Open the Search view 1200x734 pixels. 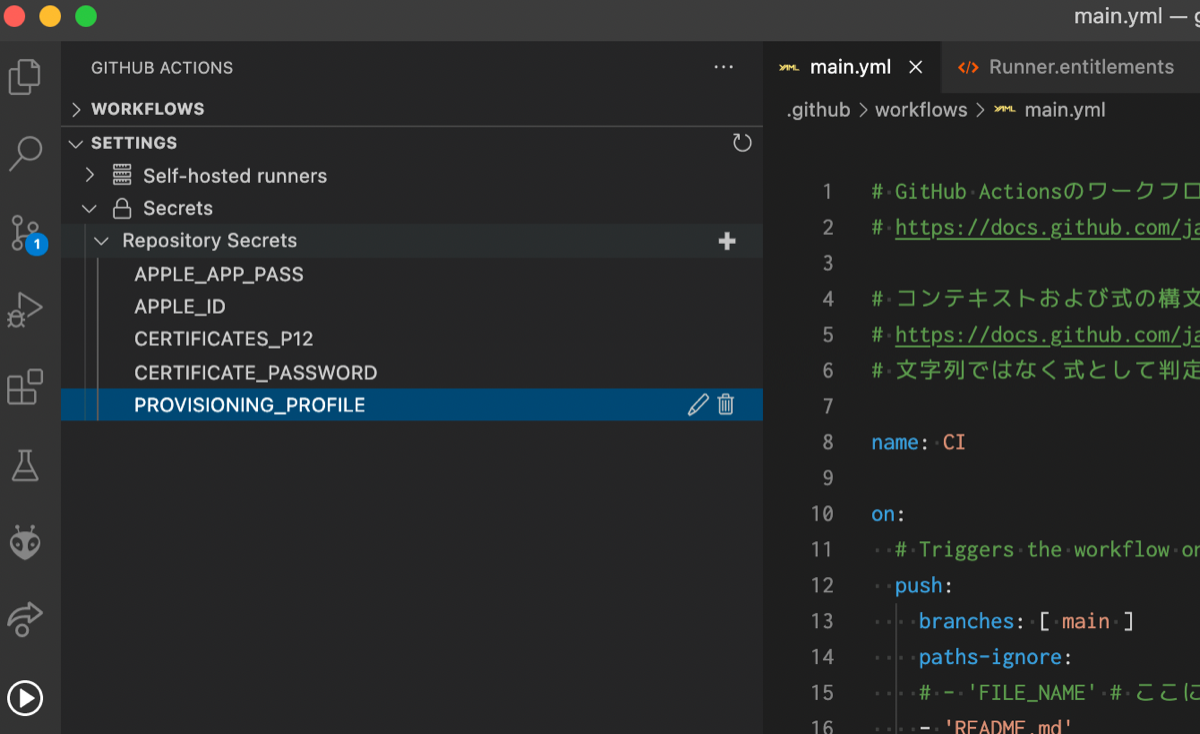pyautogui.click(x=25, y=153)
